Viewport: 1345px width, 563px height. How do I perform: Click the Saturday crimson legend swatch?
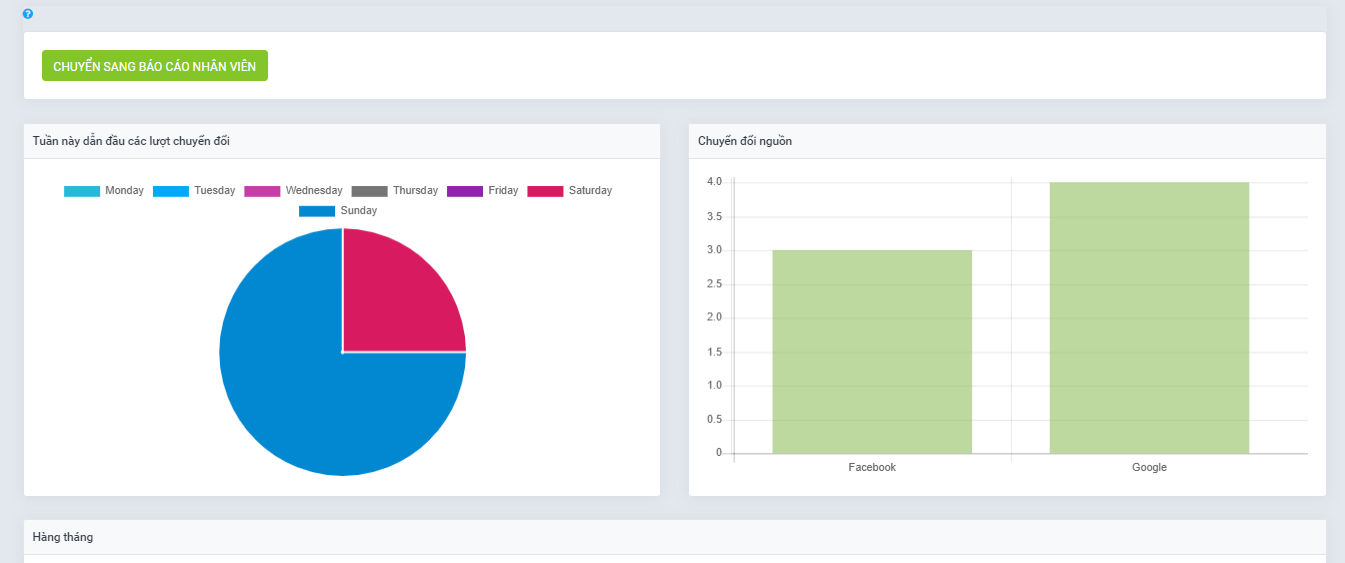point(545,191)
